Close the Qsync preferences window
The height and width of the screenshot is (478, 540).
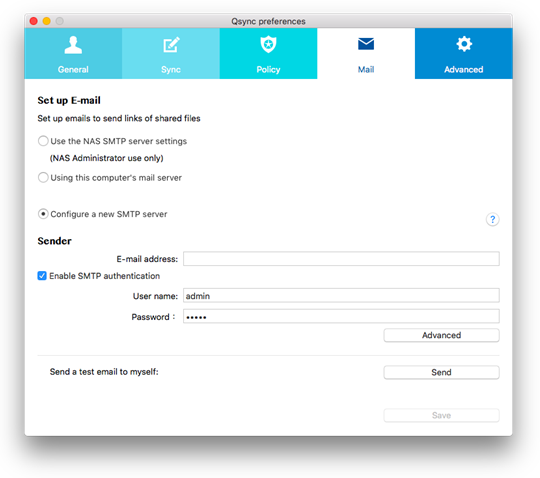tap(34, 21)
